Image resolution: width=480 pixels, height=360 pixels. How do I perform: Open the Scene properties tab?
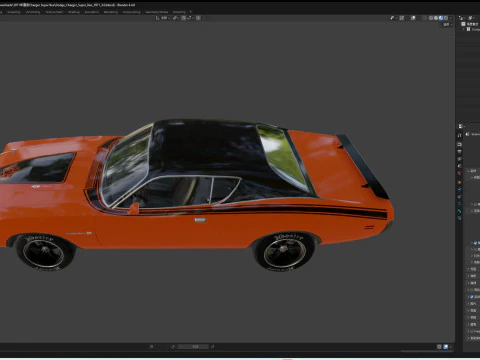[x=459, y=165]
